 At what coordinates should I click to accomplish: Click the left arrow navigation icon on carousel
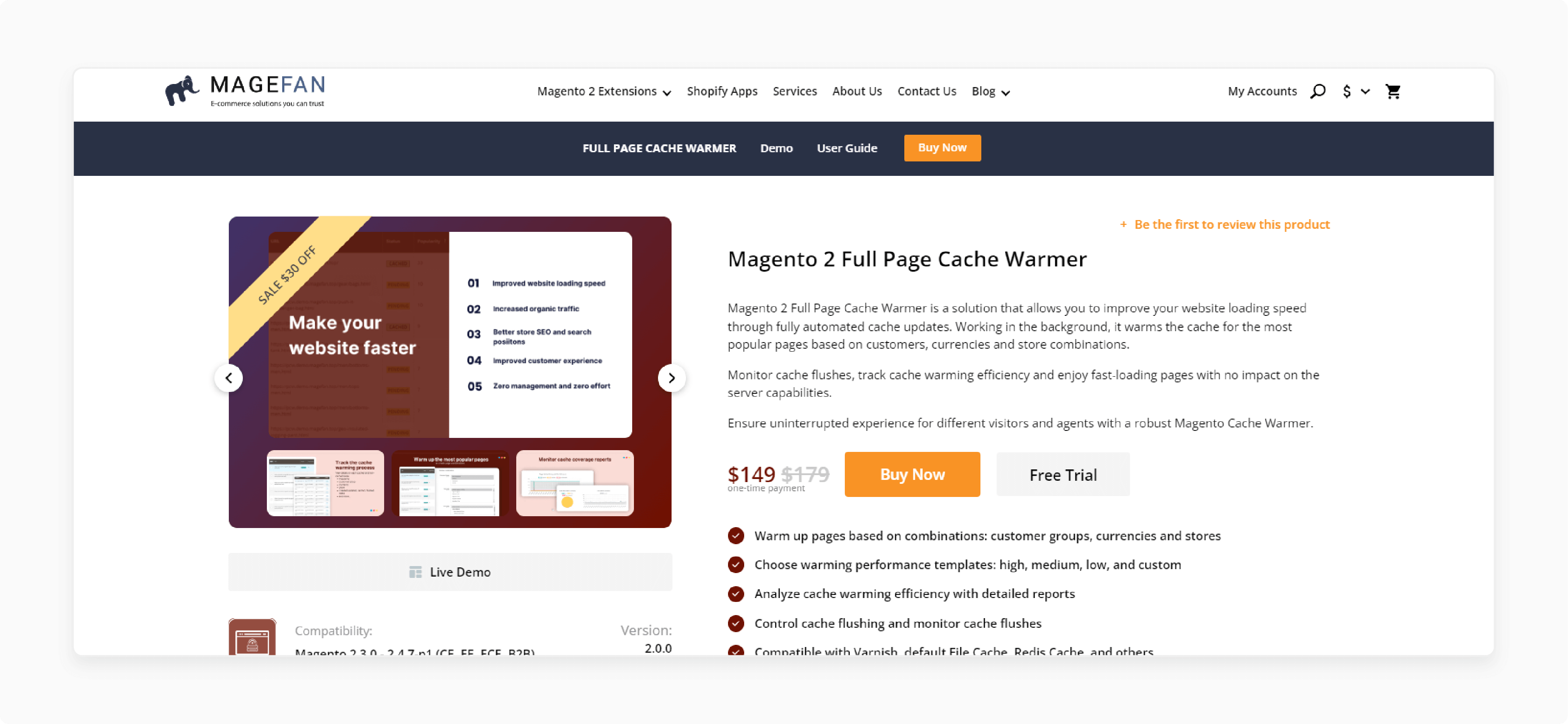228,377
